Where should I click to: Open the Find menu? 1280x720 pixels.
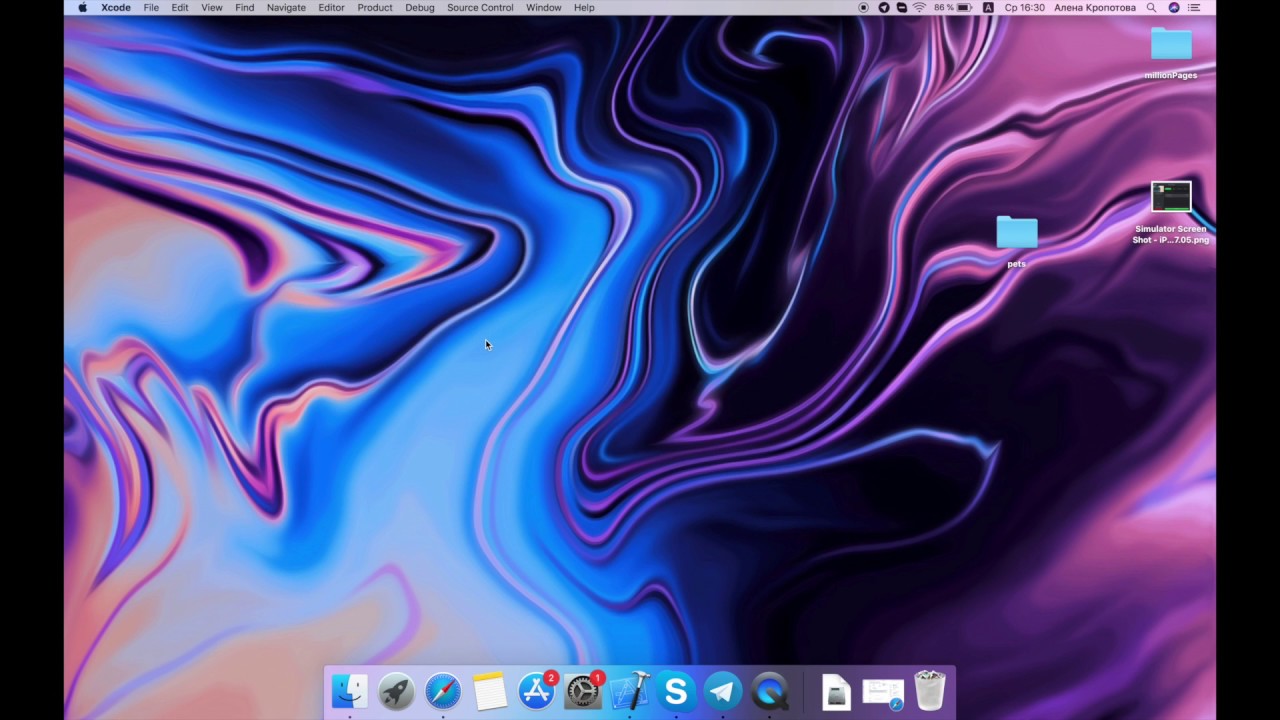coord(245,8)
